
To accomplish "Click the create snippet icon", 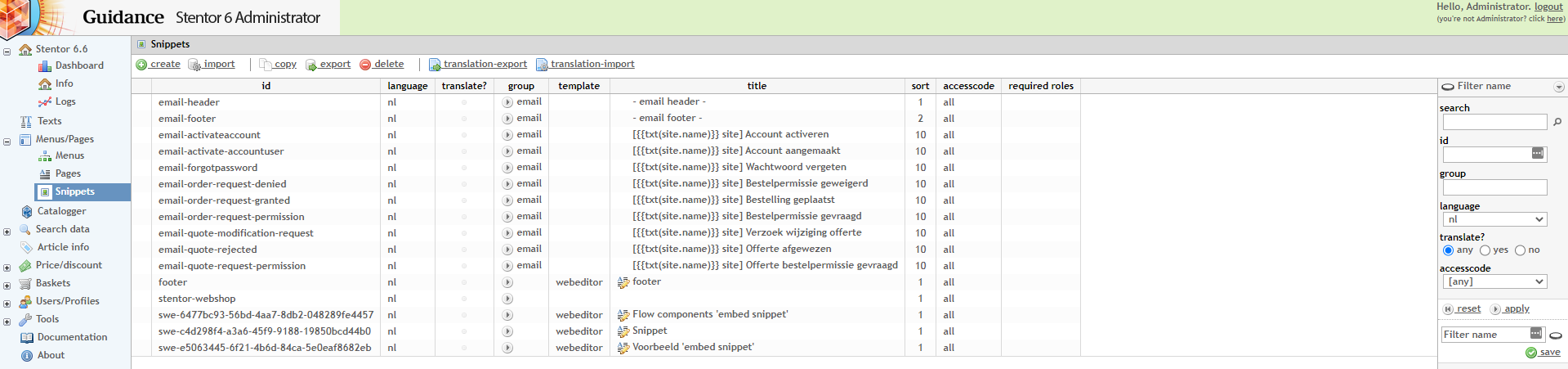I will pos(141,65).
